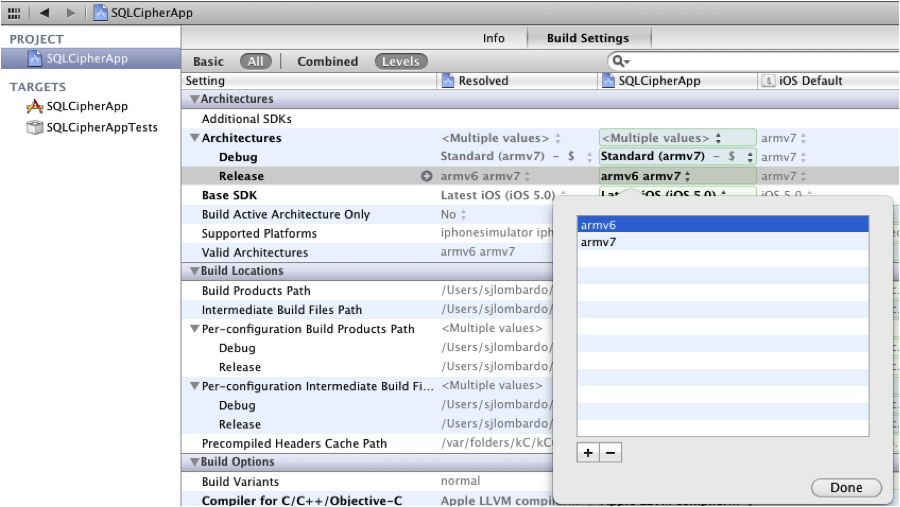The height and width of the screenshot is (507, 900).
Task: Click Debug under Architectures
Action: [x=238, y=157]
